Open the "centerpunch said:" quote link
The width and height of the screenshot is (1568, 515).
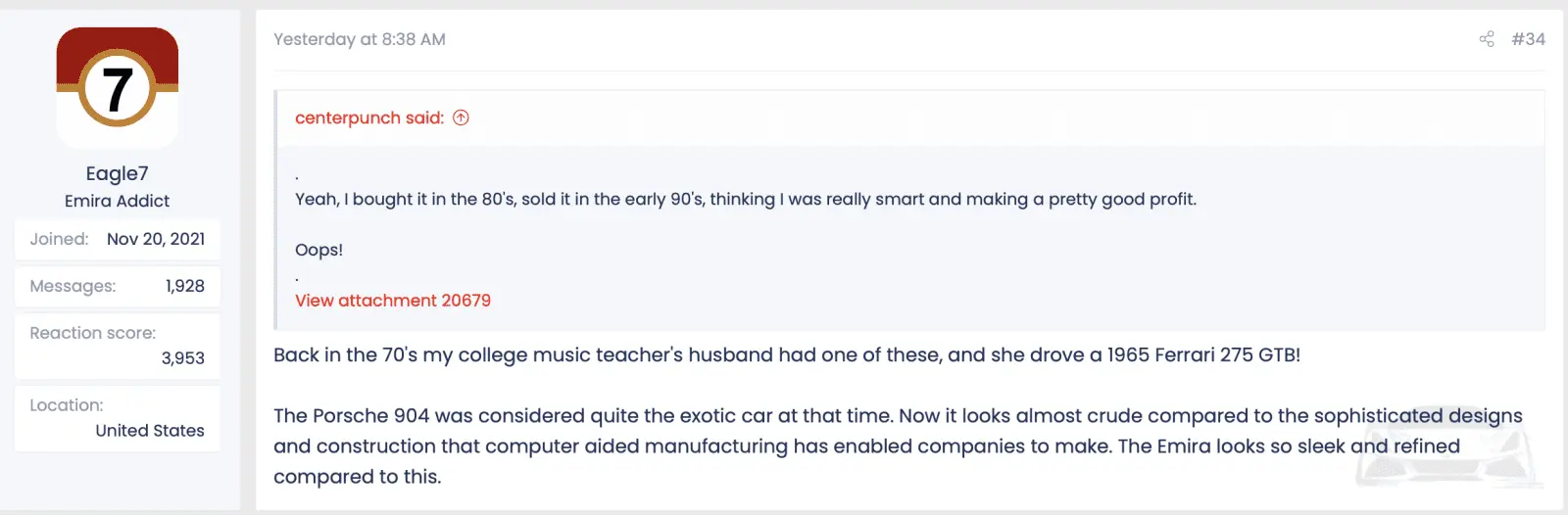click(368, 117)
